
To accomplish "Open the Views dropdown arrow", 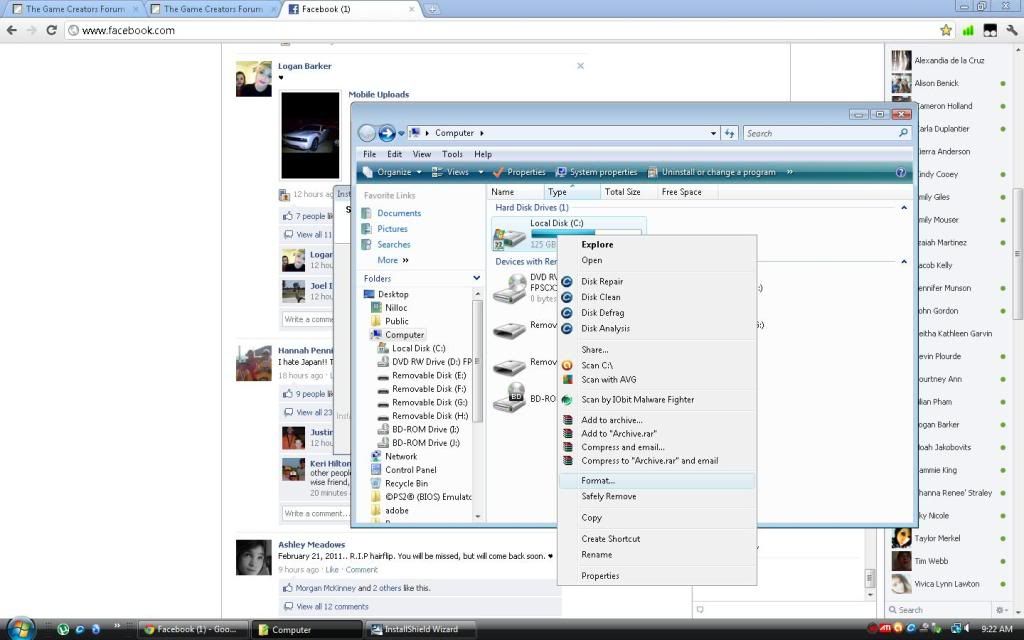I will (x=481, y=172).
